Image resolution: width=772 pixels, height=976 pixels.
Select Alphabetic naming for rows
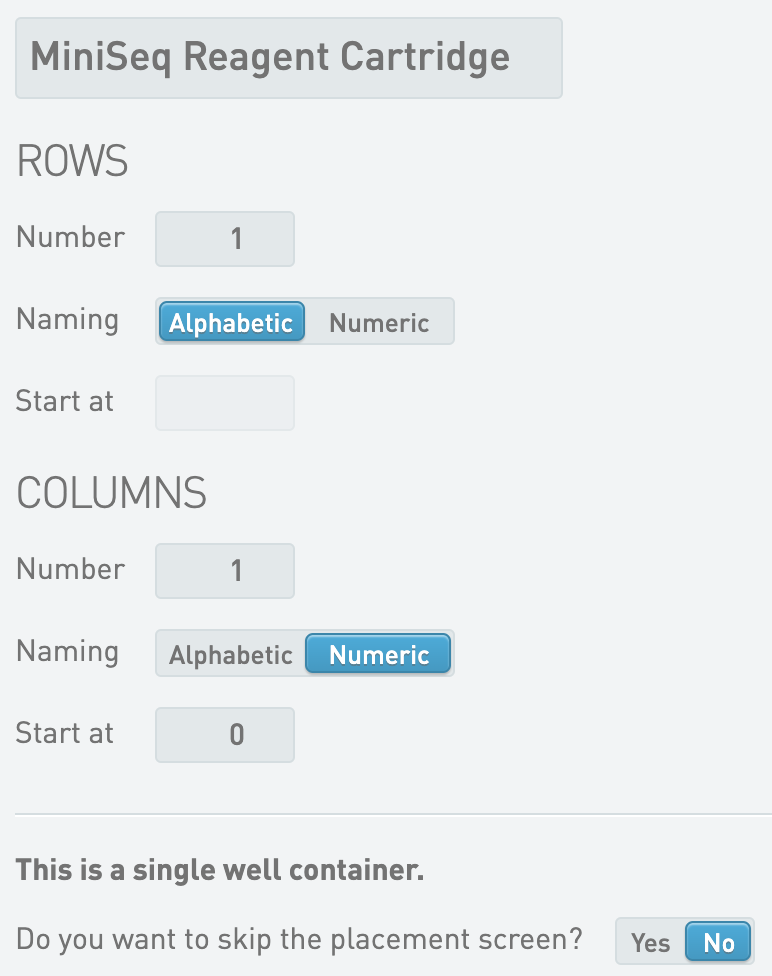click(x=231, y=323)
